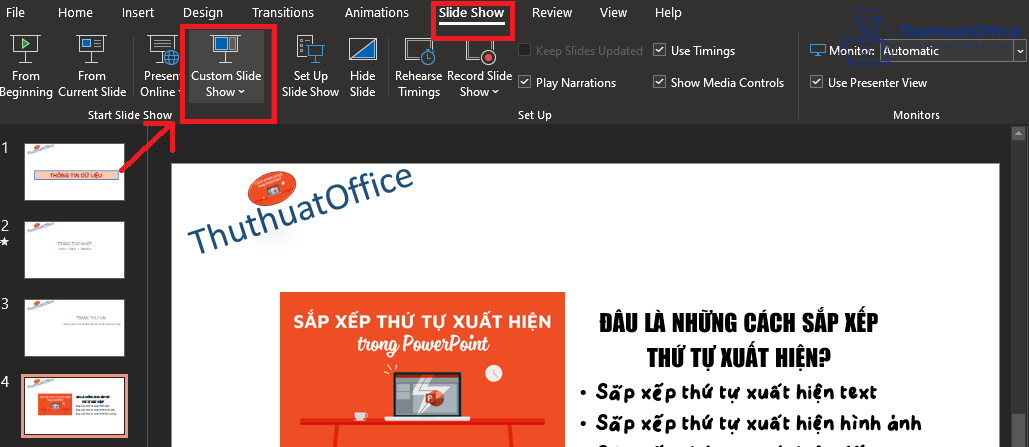Uncheck the Use Timings checkbox

coord(660,51)
